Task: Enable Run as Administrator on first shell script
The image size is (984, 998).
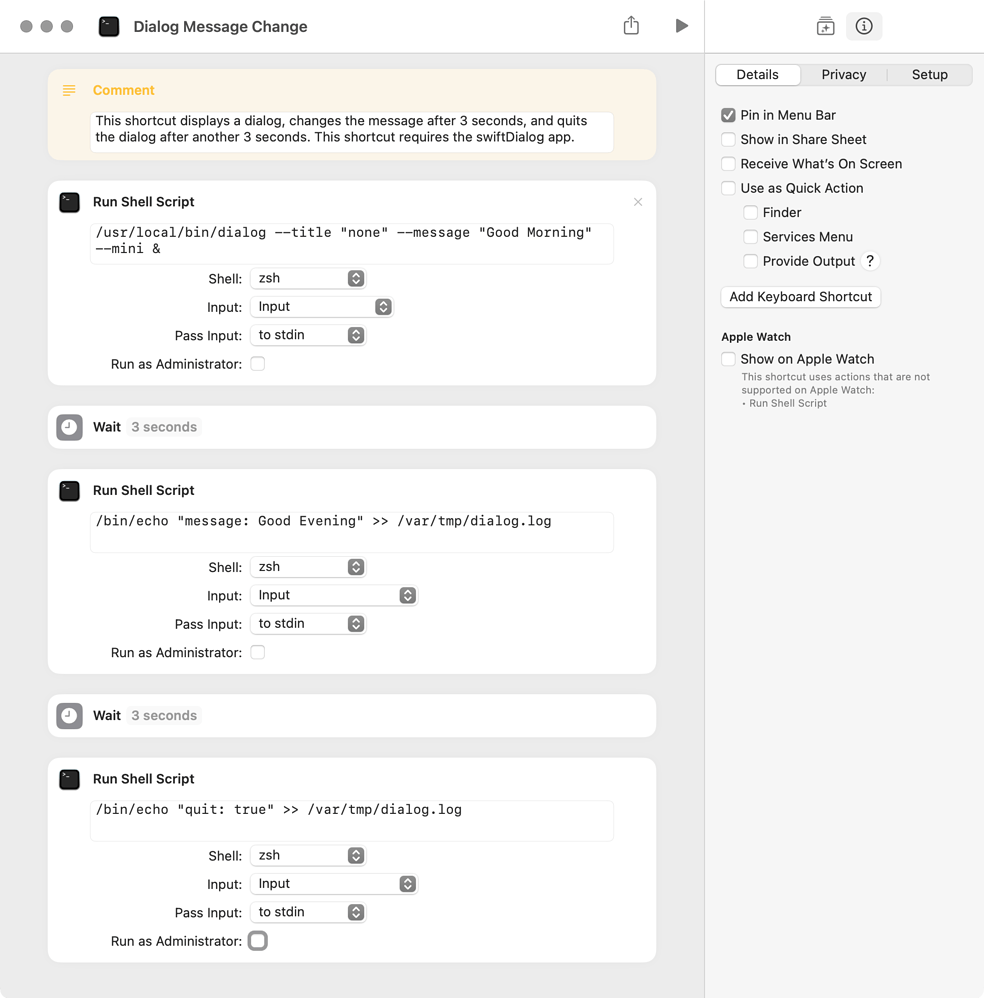Action: [x=257, y=364]
